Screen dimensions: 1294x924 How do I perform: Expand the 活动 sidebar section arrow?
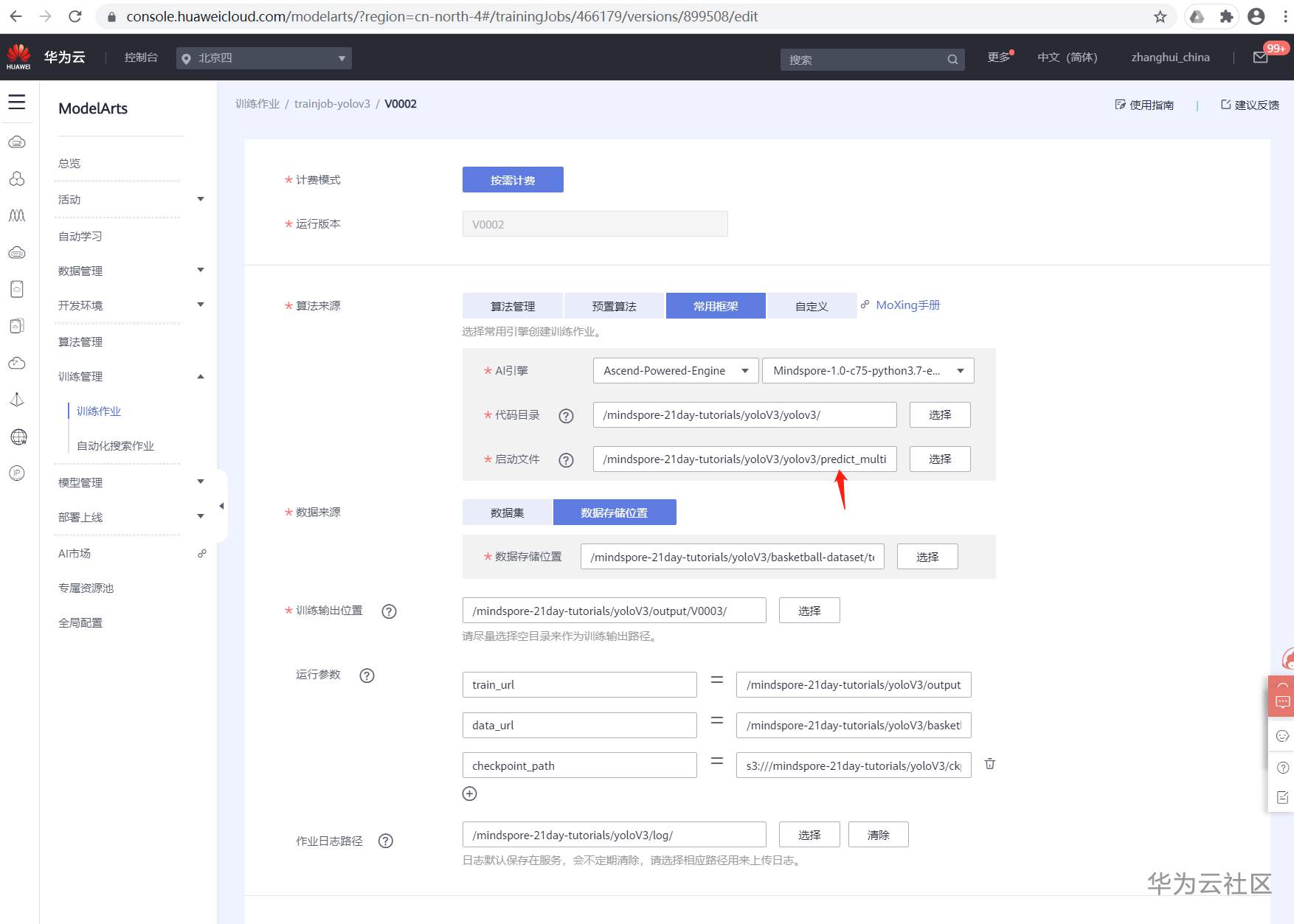pos(201,199)
